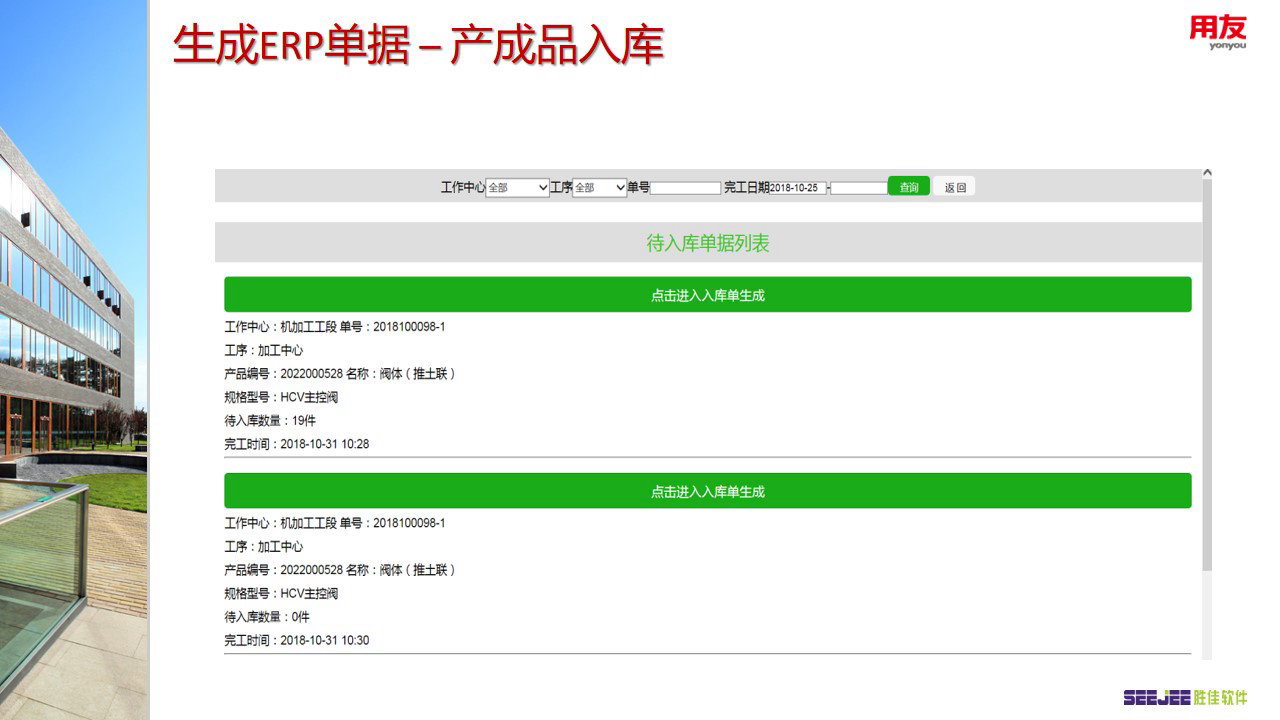This screenshot has height=720, width=1280.
Task: Click the SEEJEE 胜佳软件 logo
Action: (x=1185, y=697)
